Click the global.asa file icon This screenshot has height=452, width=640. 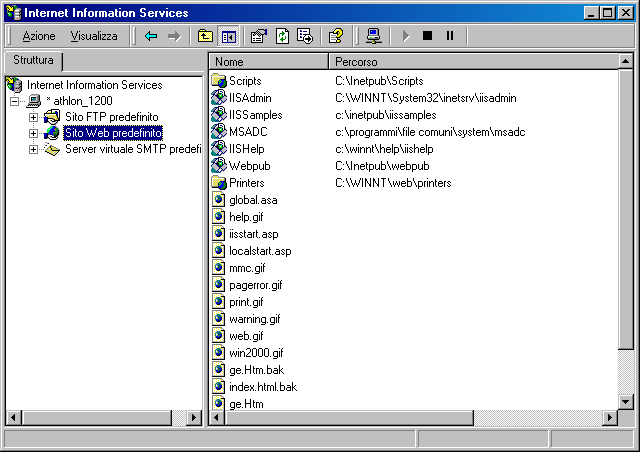[219, 200]
